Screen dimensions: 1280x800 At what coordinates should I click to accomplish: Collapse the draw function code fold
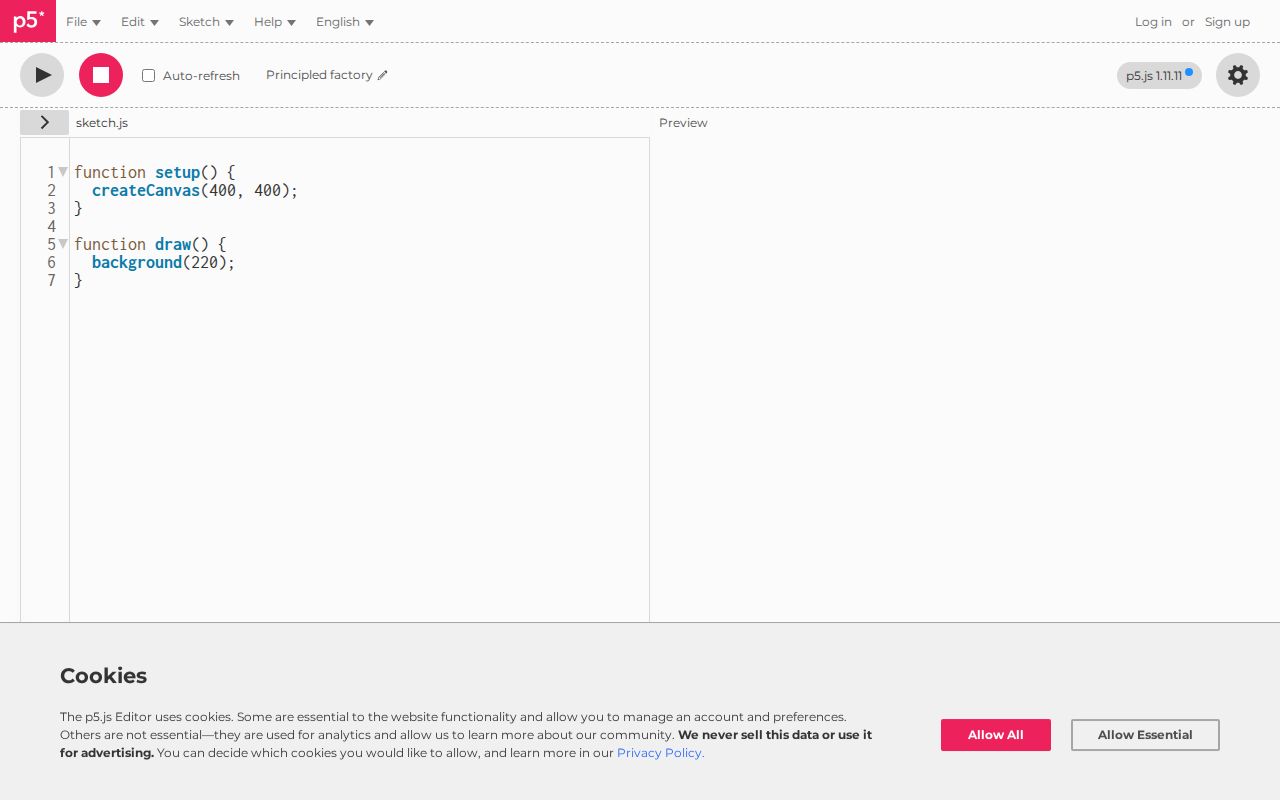62,244
